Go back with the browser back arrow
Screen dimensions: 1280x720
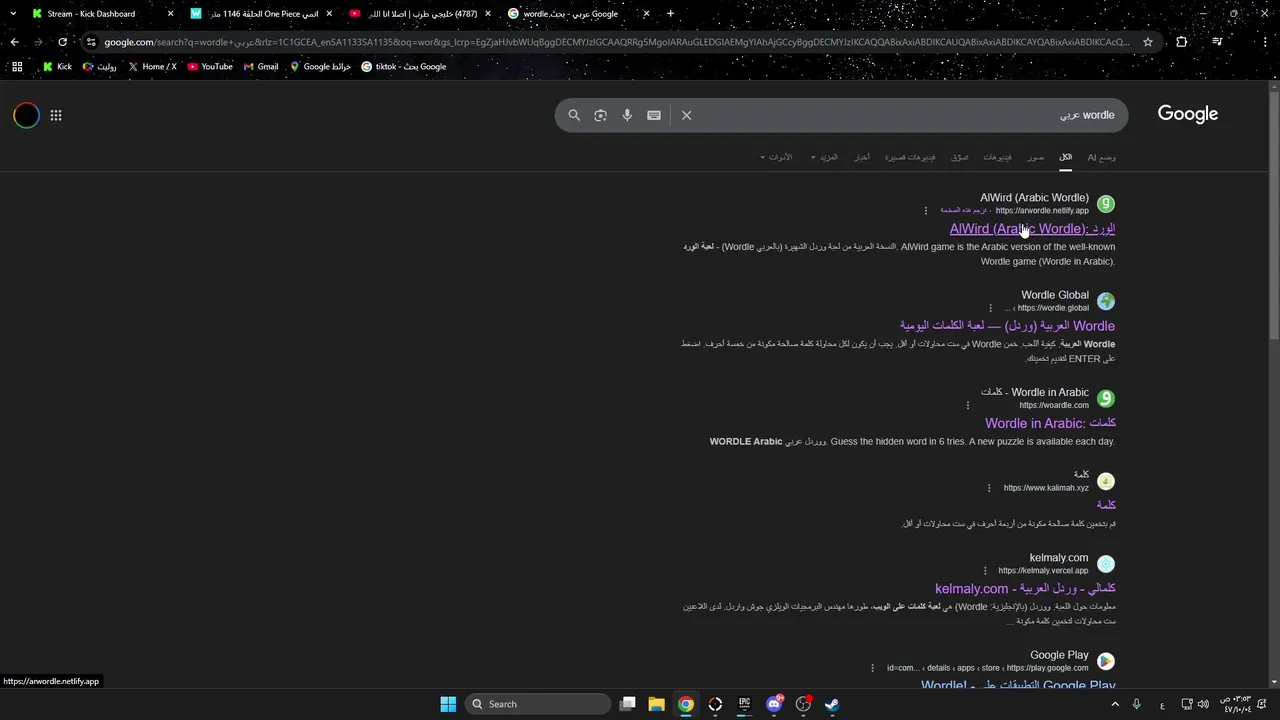(x=14, y=42)
